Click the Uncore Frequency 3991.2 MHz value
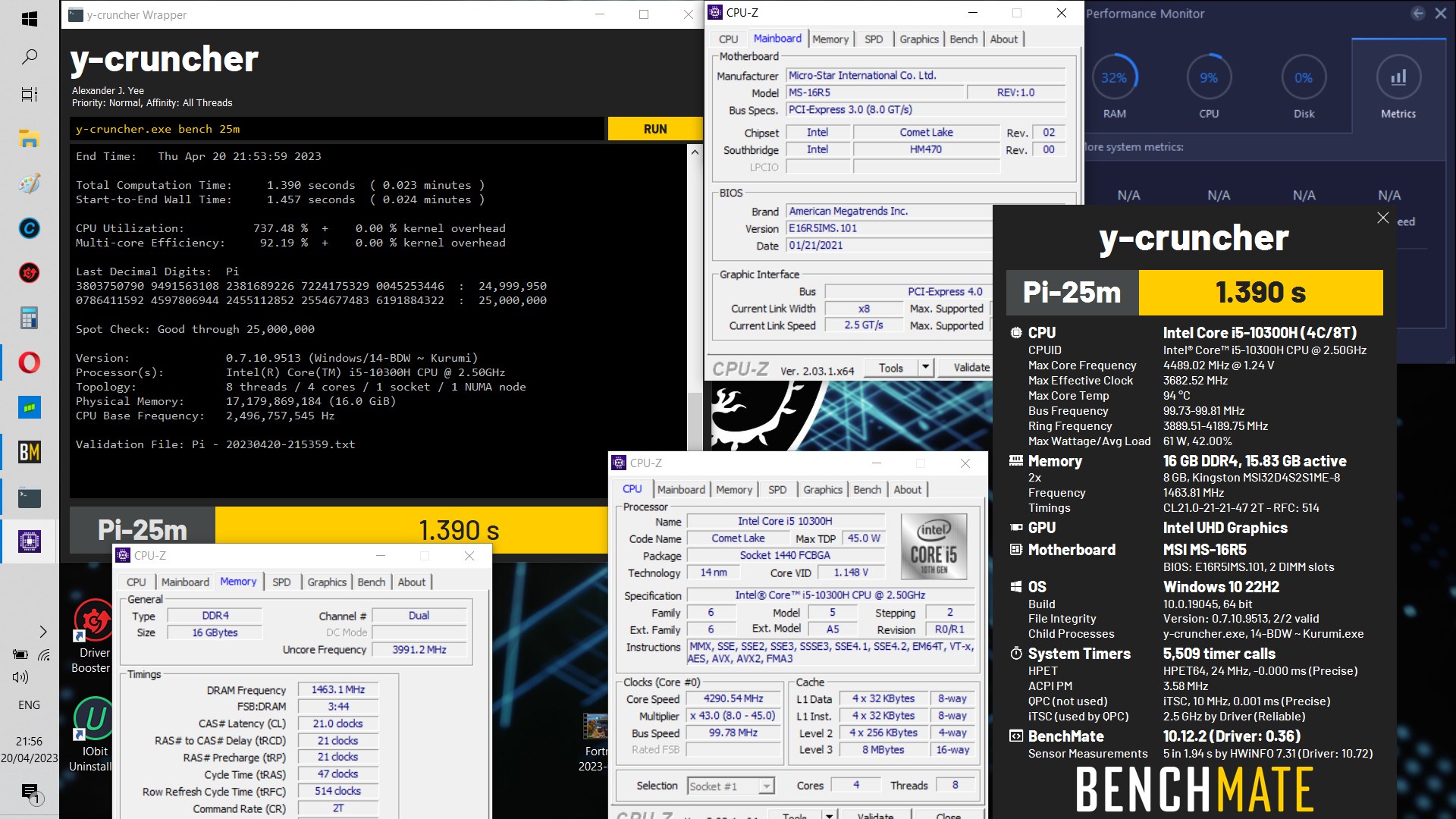Image resolution: width=1456 pixels, height=819 pixels. 419,650
